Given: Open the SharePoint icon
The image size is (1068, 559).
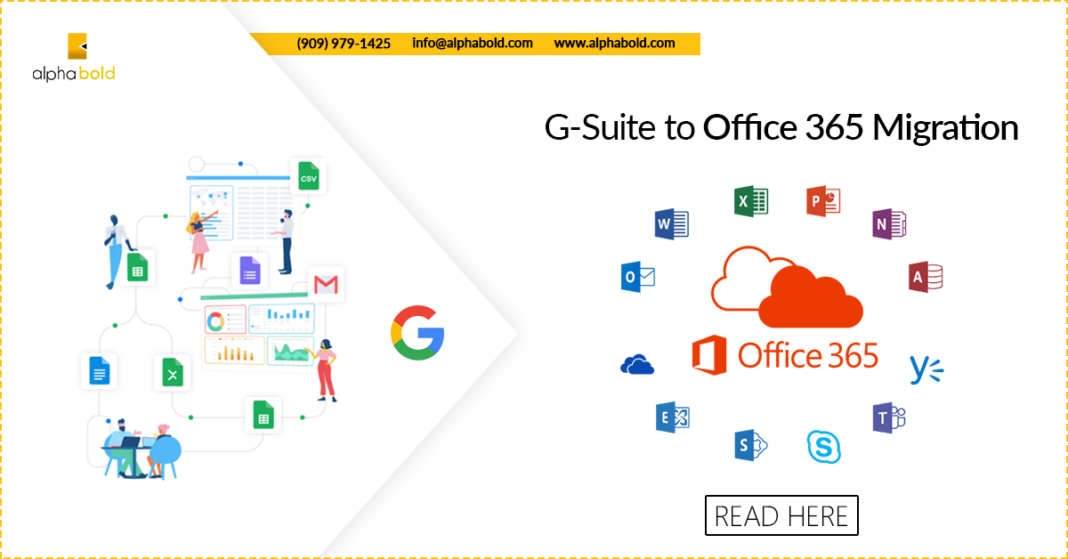Looking at the screenshot, I should (x=750, y=445).
